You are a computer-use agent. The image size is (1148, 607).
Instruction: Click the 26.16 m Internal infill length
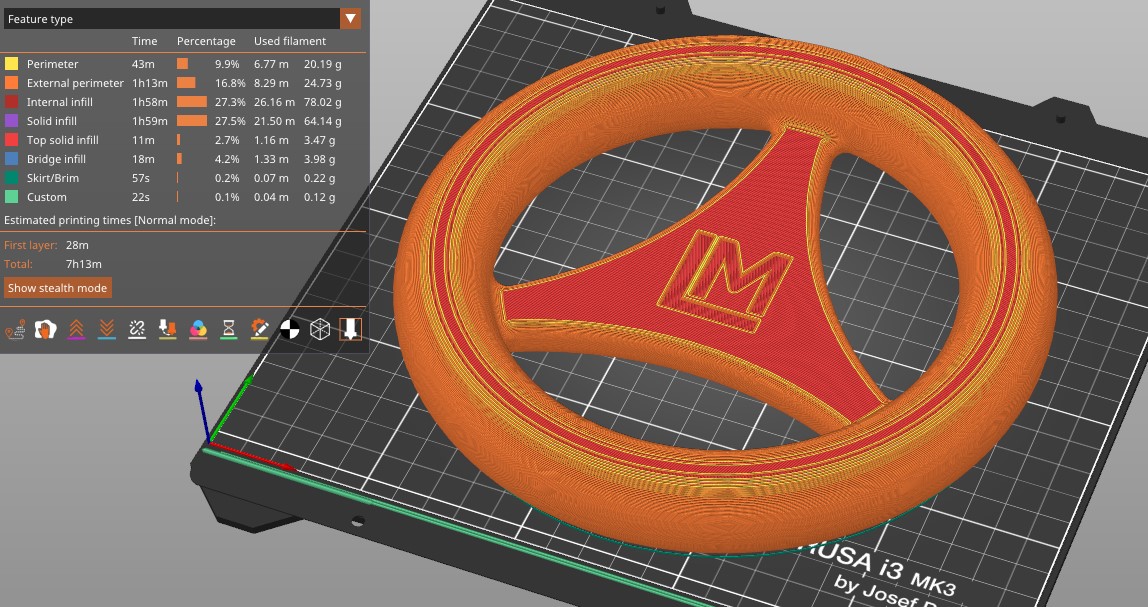tap(275, 102)
